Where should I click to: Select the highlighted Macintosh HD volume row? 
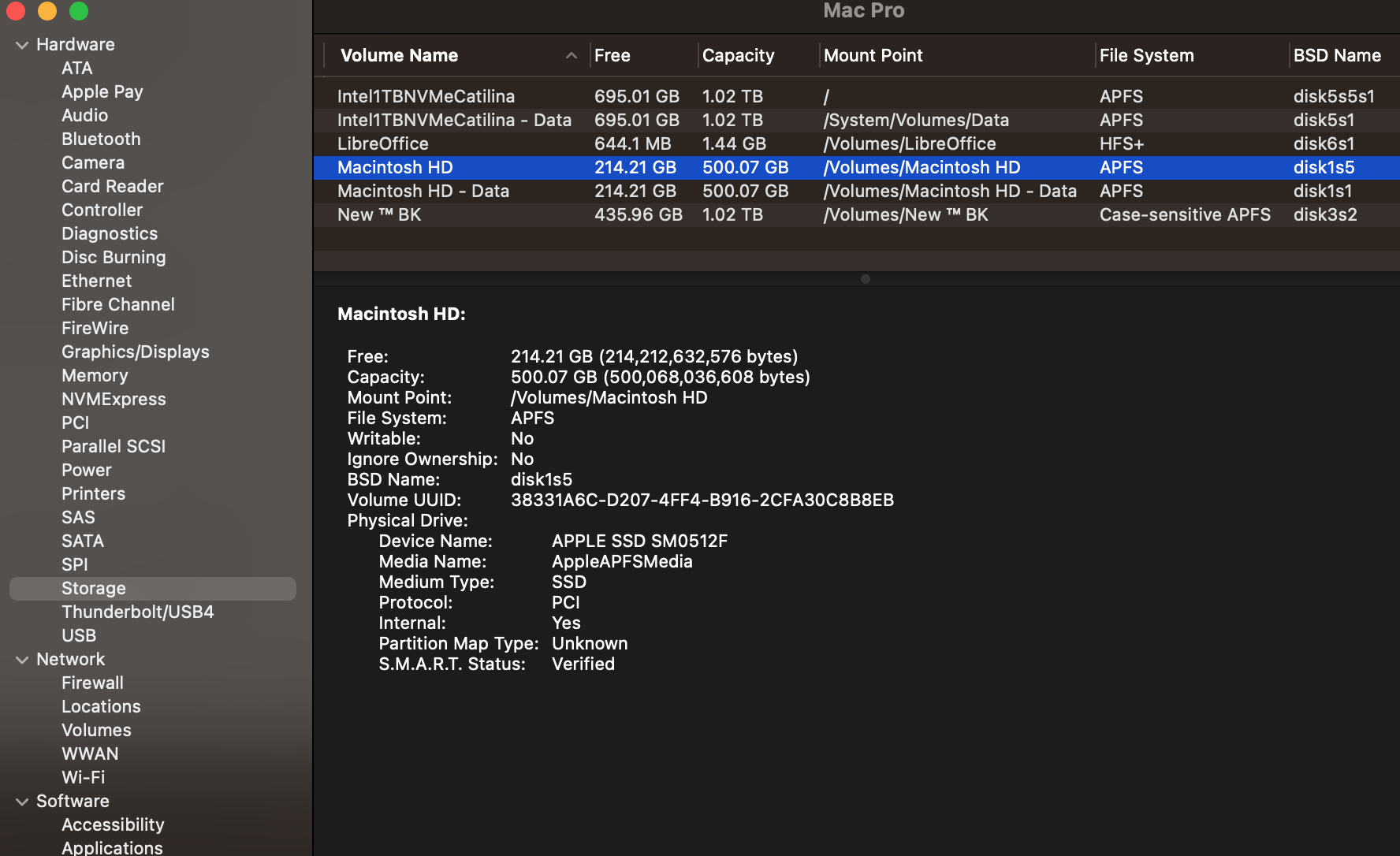click(857, 168)
